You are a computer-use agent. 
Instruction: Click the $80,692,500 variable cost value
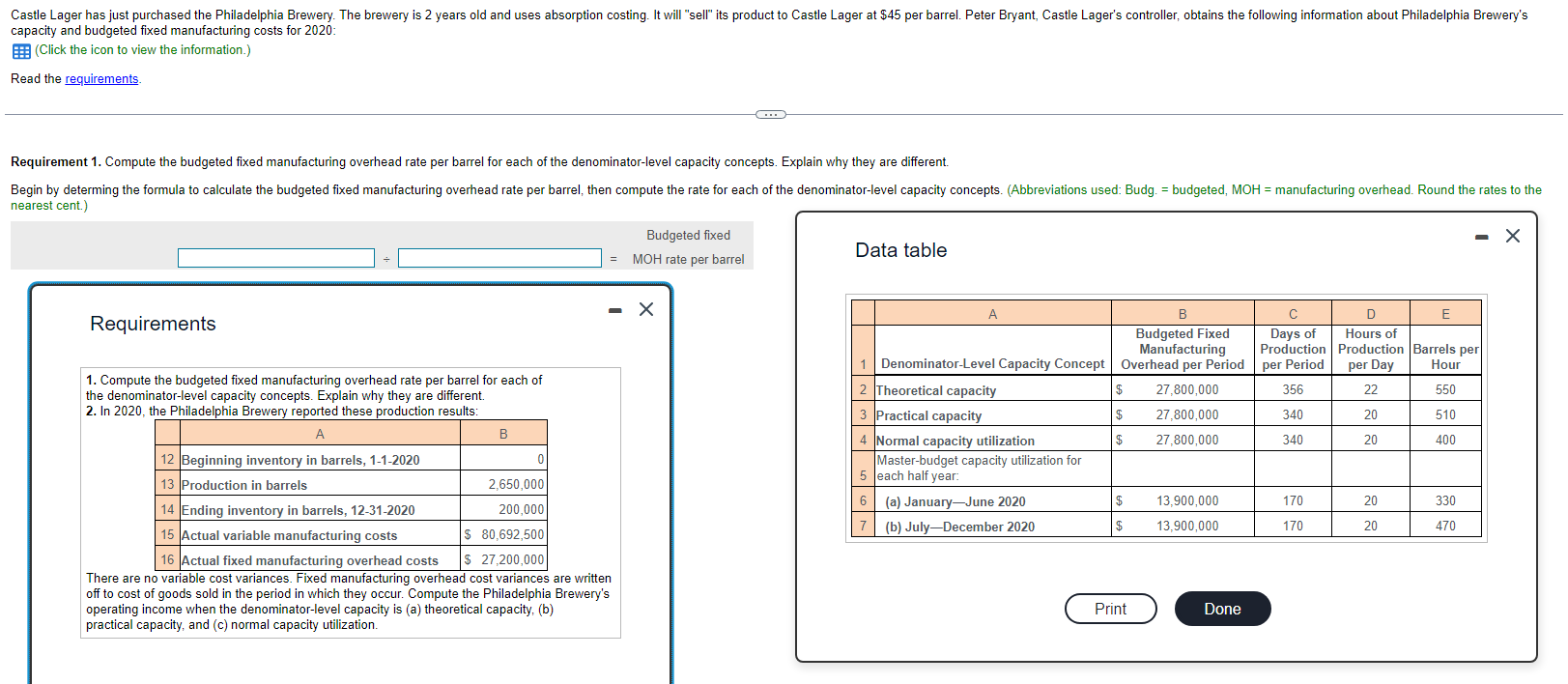504,534
